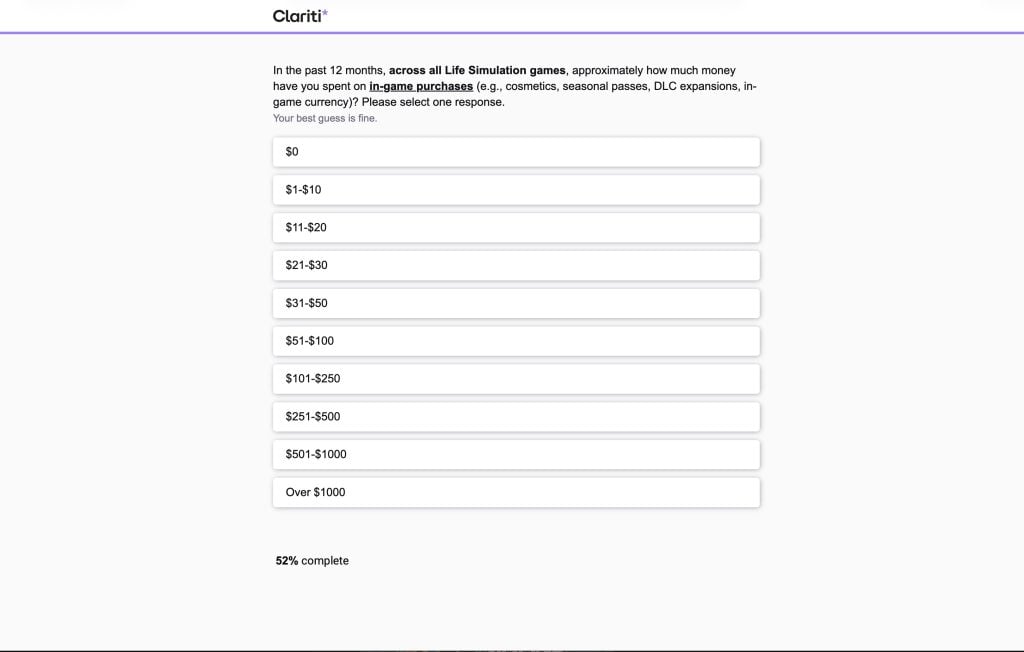Select the $11-$20 answer option
The width and height of the screenshot is (1024, 652).
(515, 227)
